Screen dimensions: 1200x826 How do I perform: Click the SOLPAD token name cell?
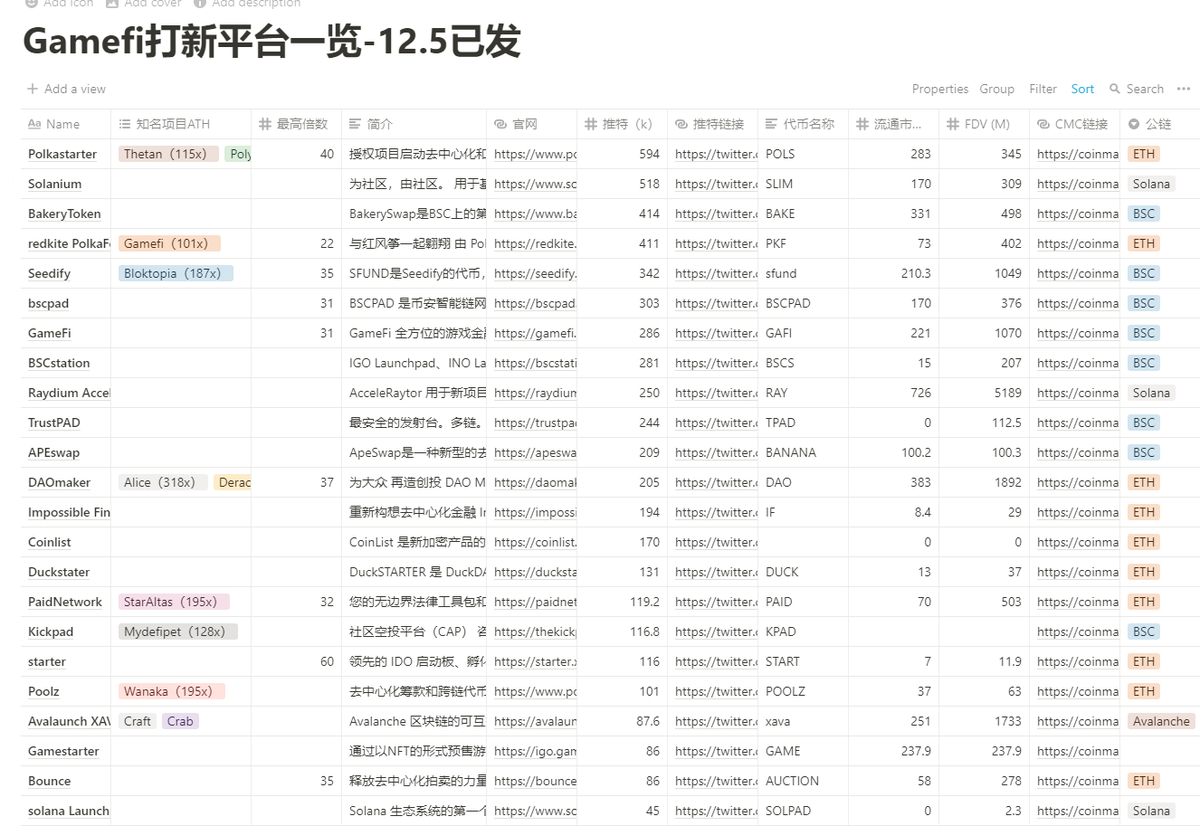803,811
